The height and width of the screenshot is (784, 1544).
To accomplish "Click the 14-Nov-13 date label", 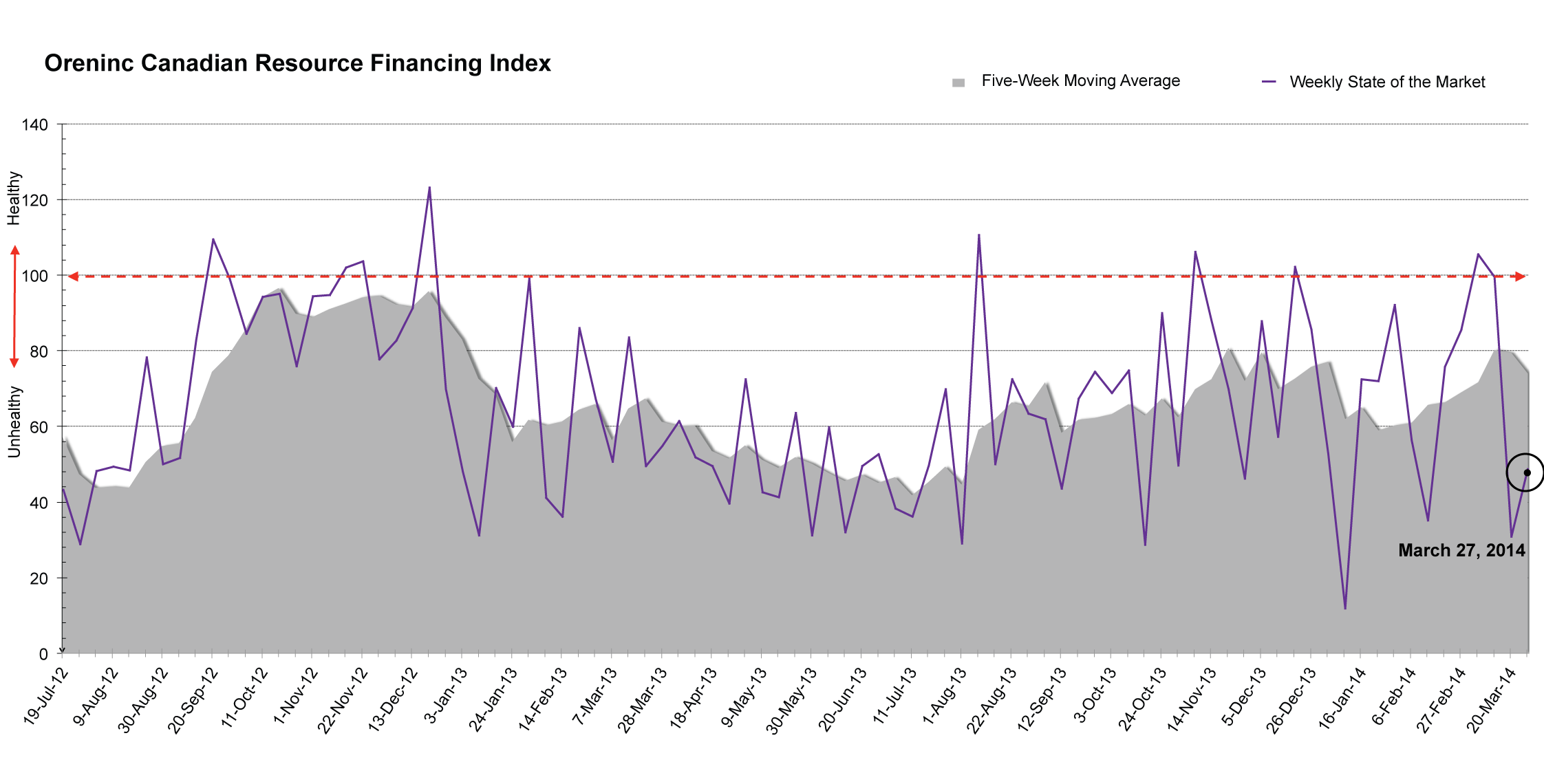I will pyautogui.click(x=1192, y=699).
